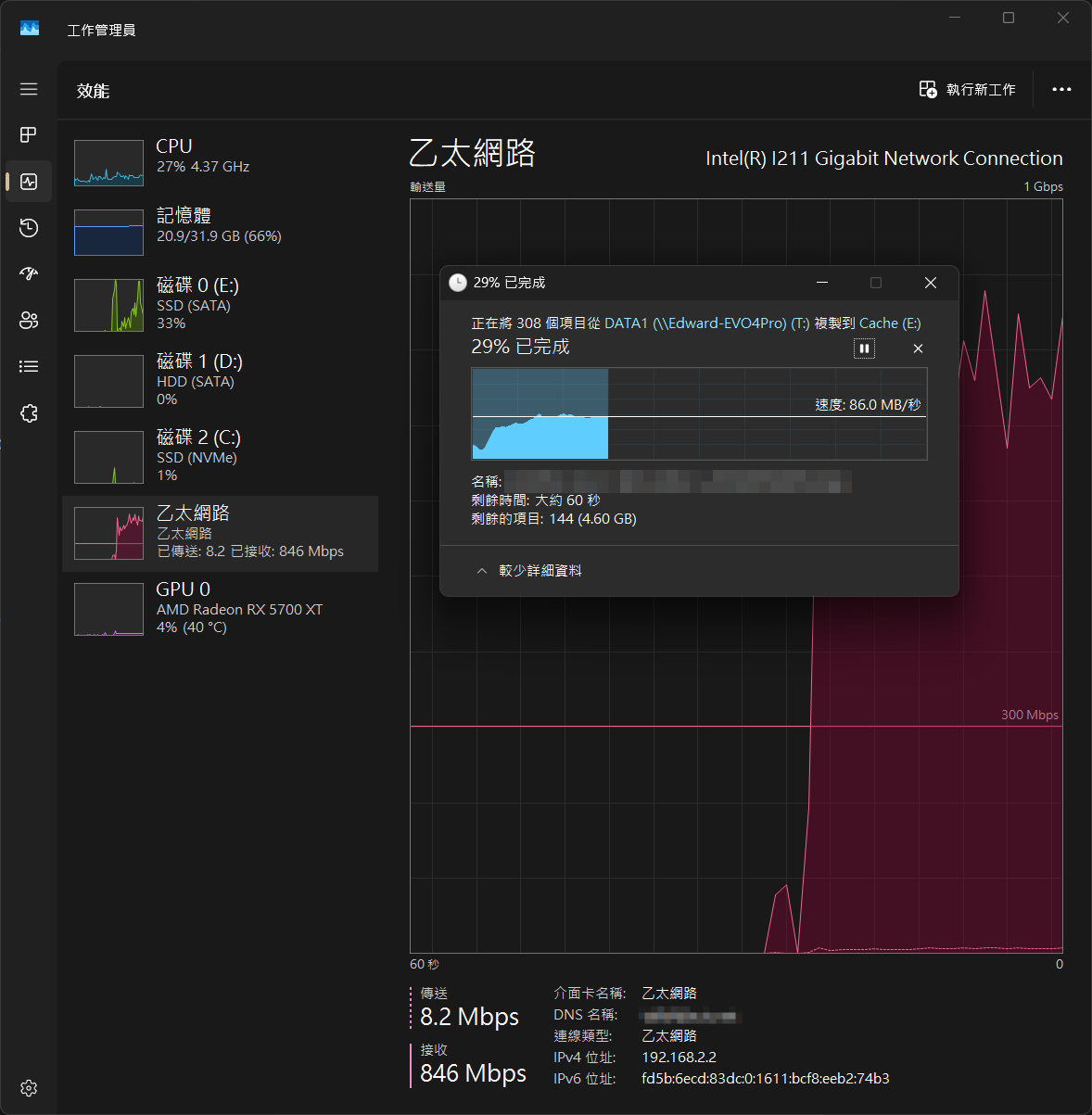Minimize the Task Manager window
Image resolution: width=1092 pixels, height=1115 pixels.
click(955, 18)
